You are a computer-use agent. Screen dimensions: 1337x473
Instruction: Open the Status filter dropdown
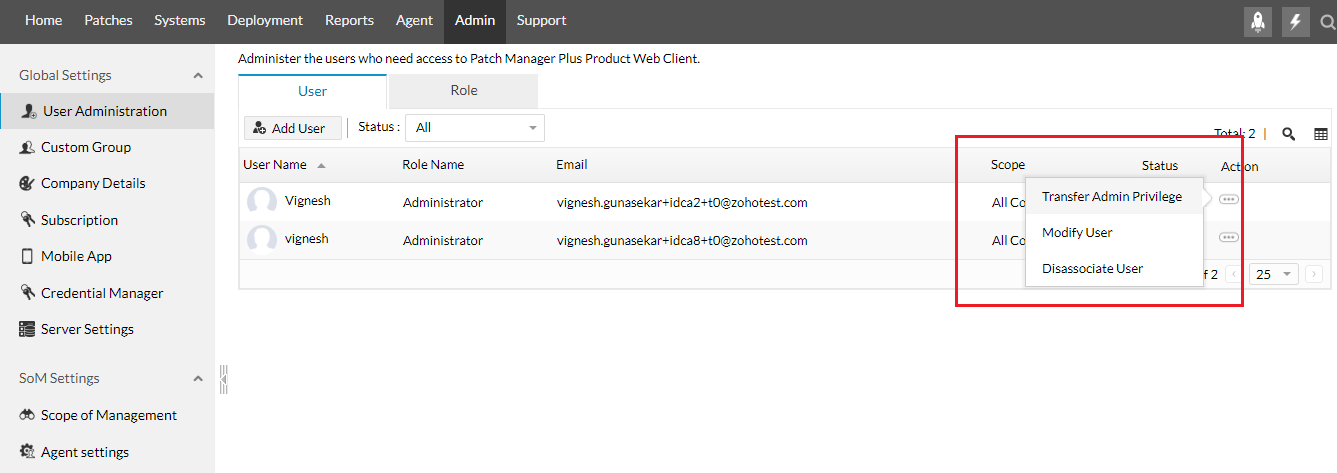475,128
